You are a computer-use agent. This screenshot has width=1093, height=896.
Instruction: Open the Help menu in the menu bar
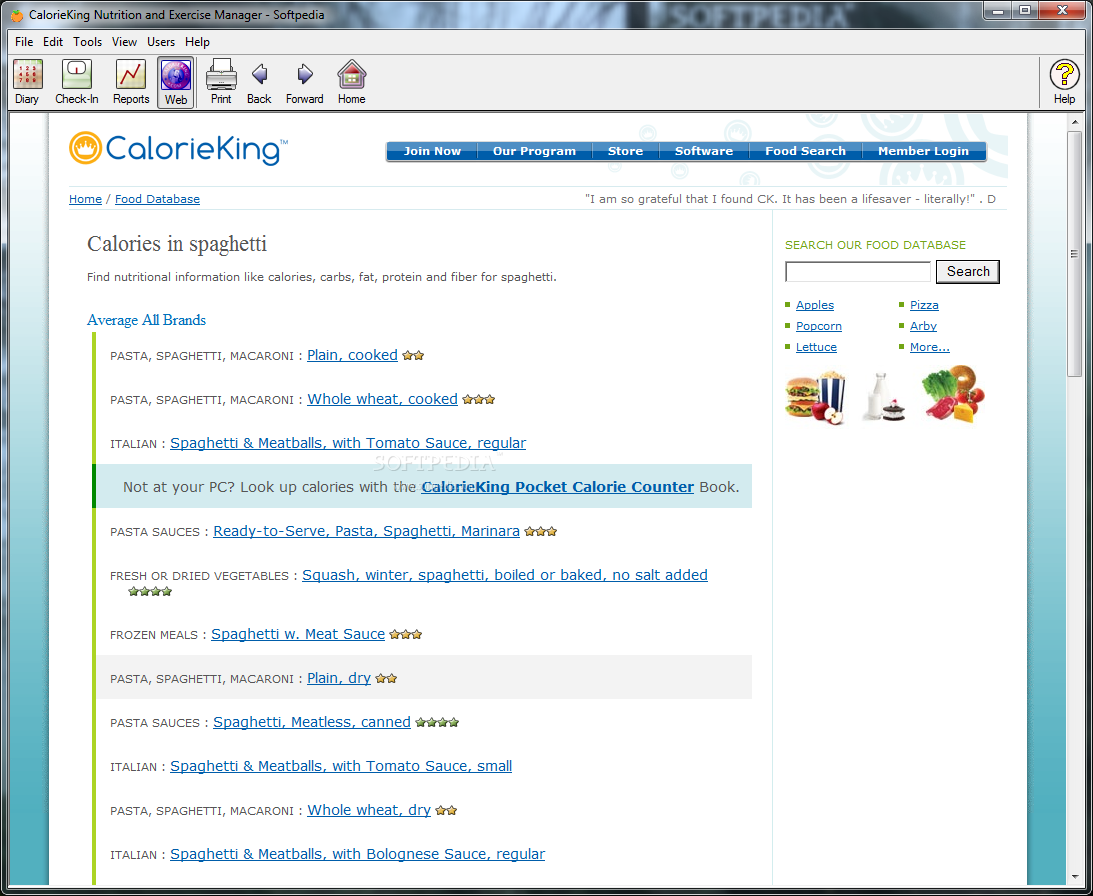pos(197,42)
